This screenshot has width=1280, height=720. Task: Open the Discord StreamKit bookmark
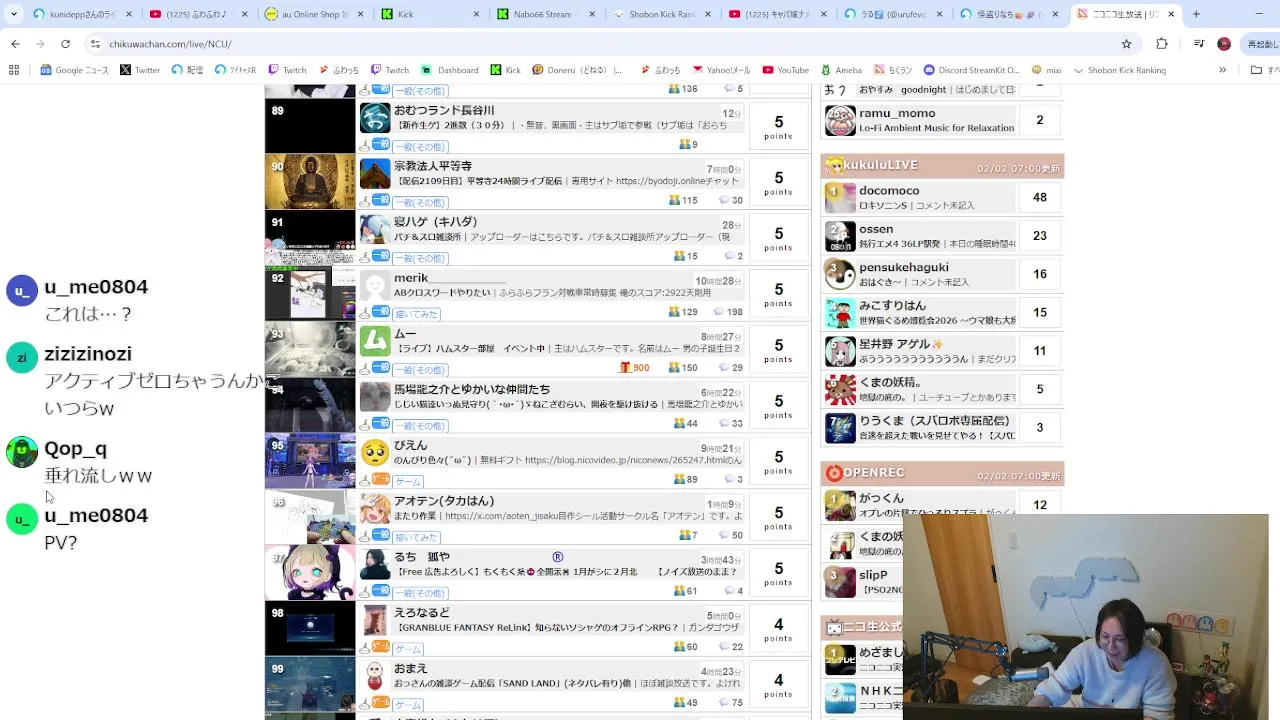971,70
